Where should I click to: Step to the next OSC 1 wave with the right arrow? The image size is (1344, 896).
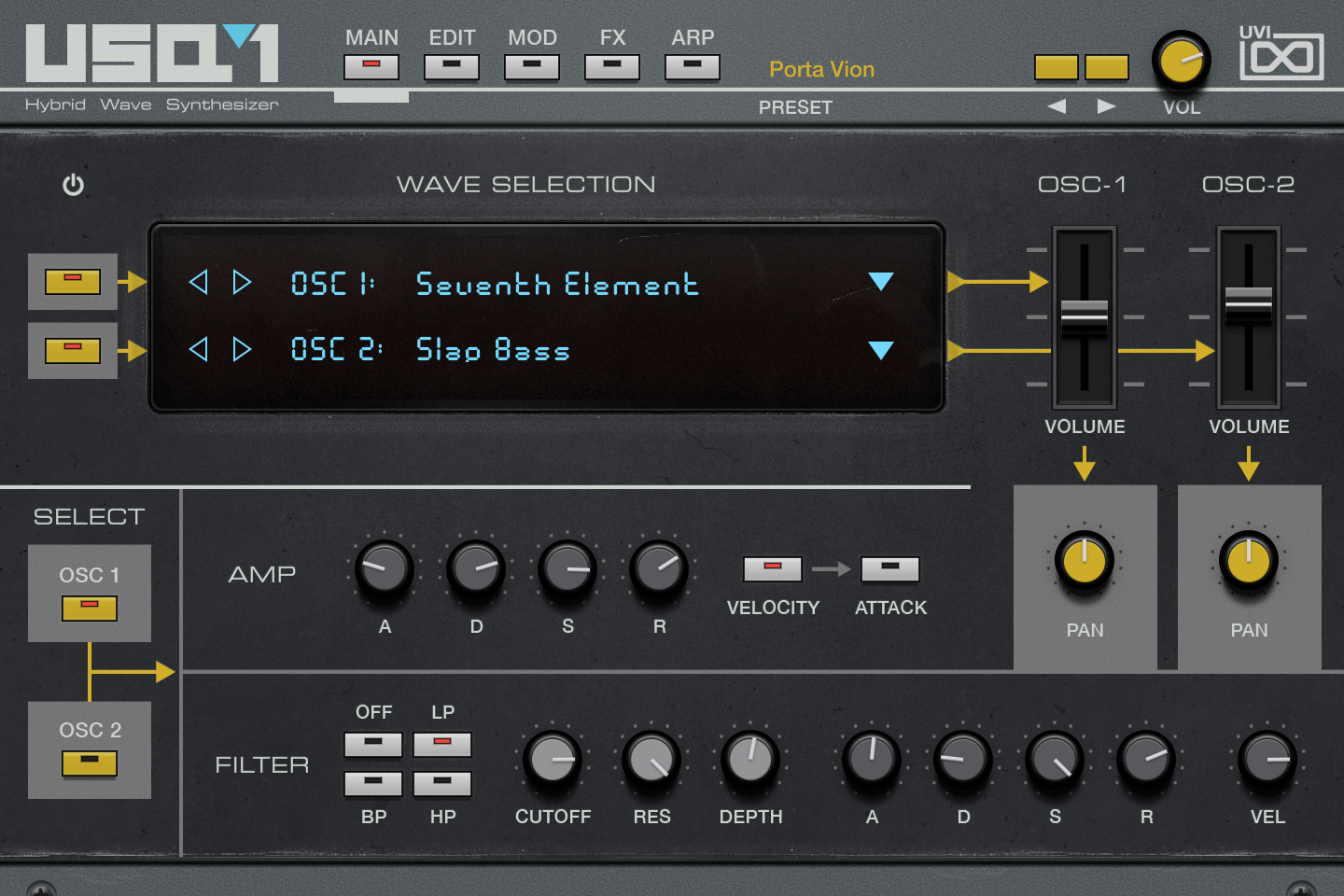243,282
